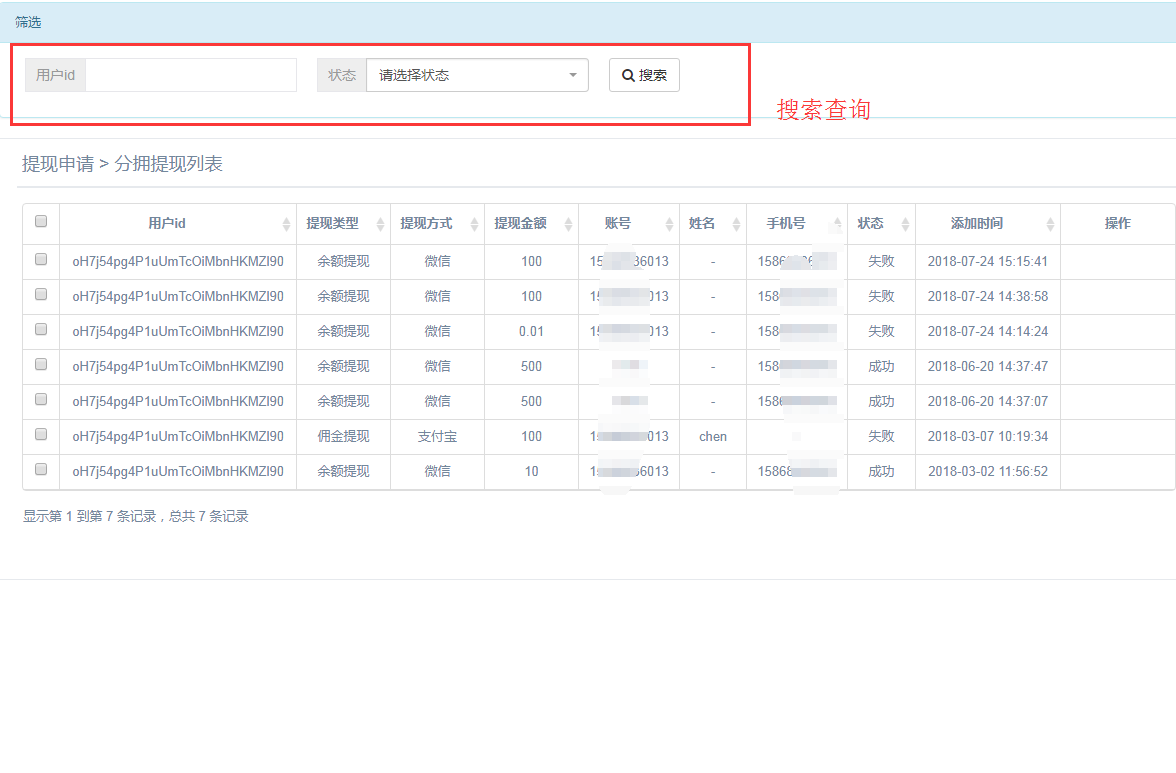This screenshot has width=1176, height=773.
Task: Sort by 提现类型 using its sort icon
Action: pos(380,224)
